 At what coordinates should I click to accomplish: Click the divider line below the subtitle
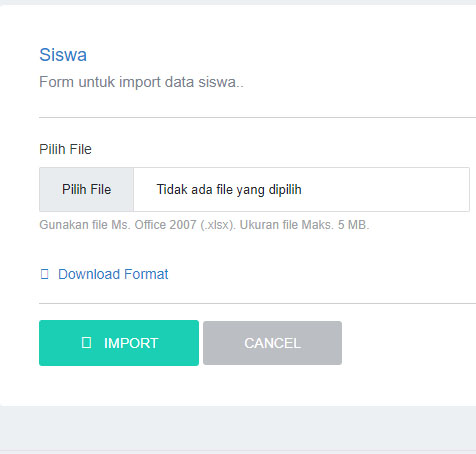(x=257, y=117)
